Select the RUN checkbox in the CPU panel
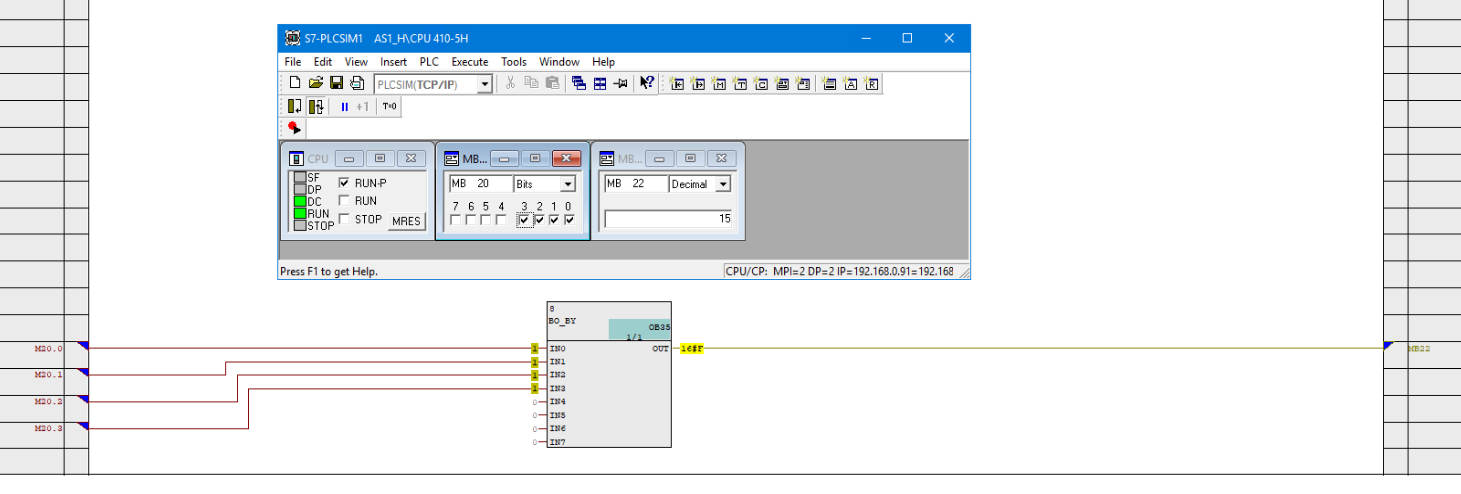 (344, 201)
